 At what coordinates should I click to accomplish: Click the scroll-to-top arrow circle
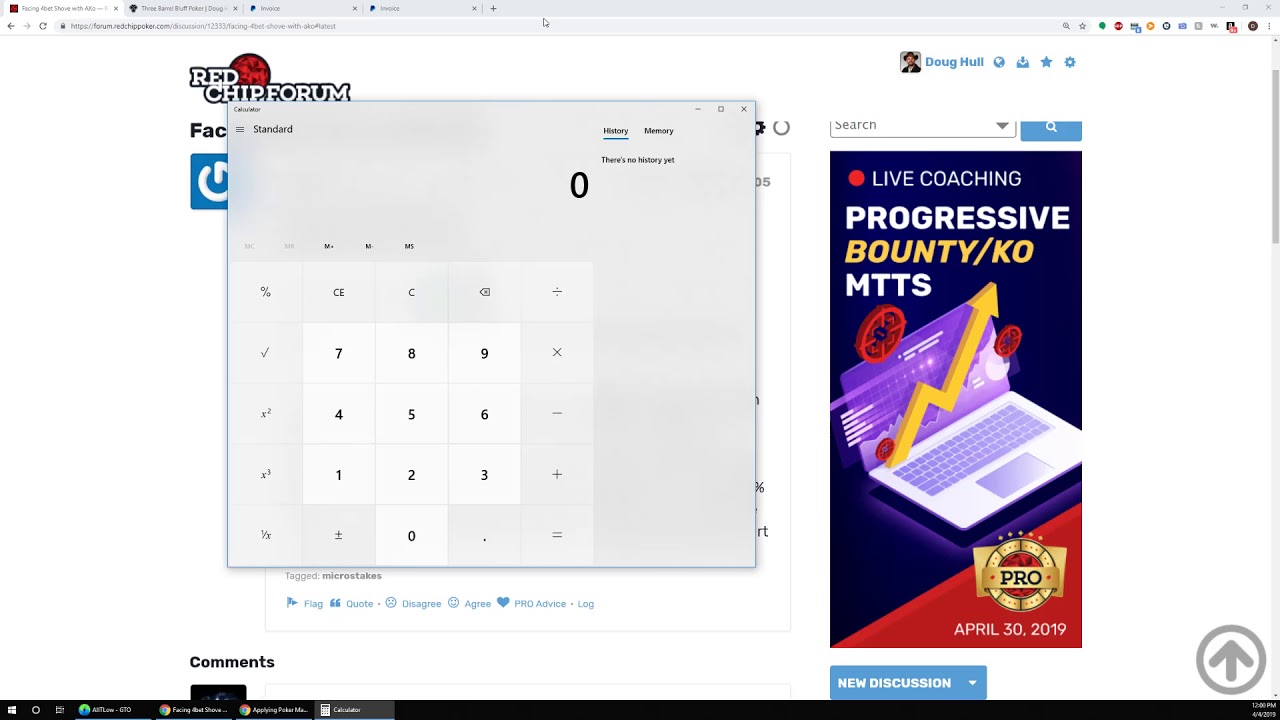coord(1231,660)
